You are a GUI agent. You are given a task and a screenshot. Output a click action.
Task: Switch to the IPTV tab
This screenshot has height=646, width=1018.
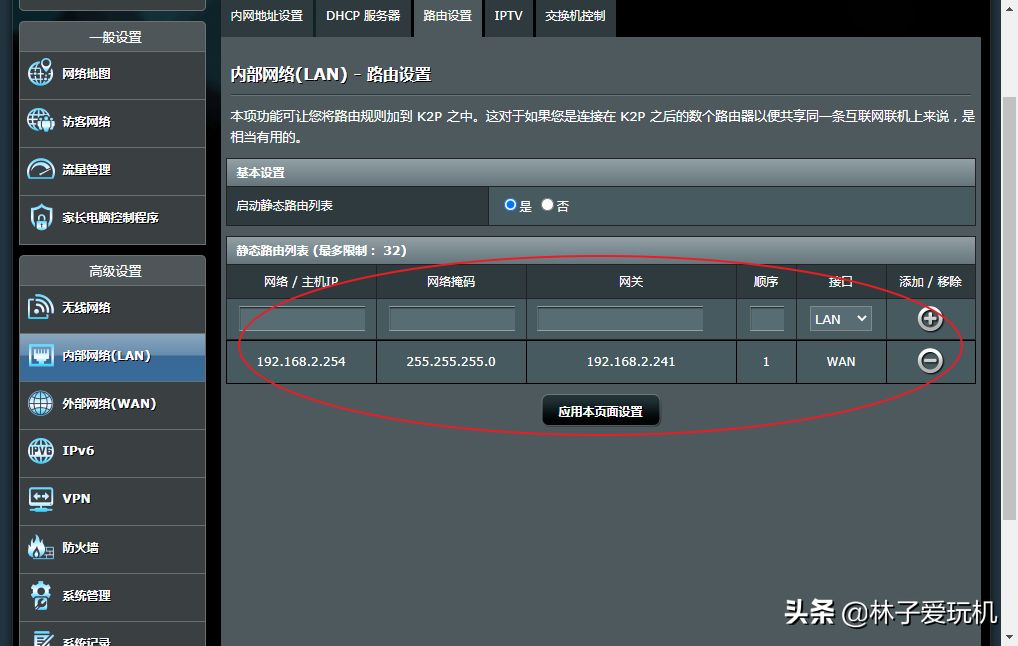[x=508, y=16]
